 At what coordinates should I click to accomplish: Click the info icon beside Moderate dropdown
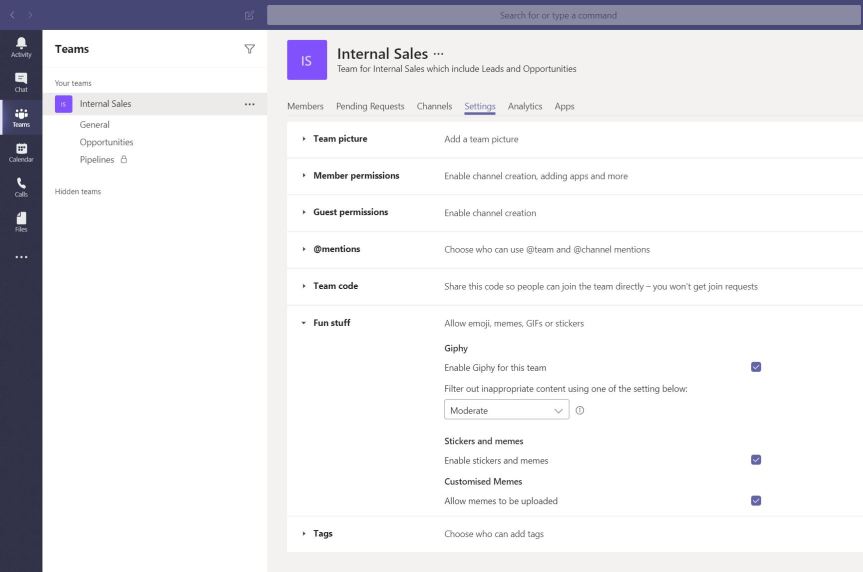coord(580,410)
